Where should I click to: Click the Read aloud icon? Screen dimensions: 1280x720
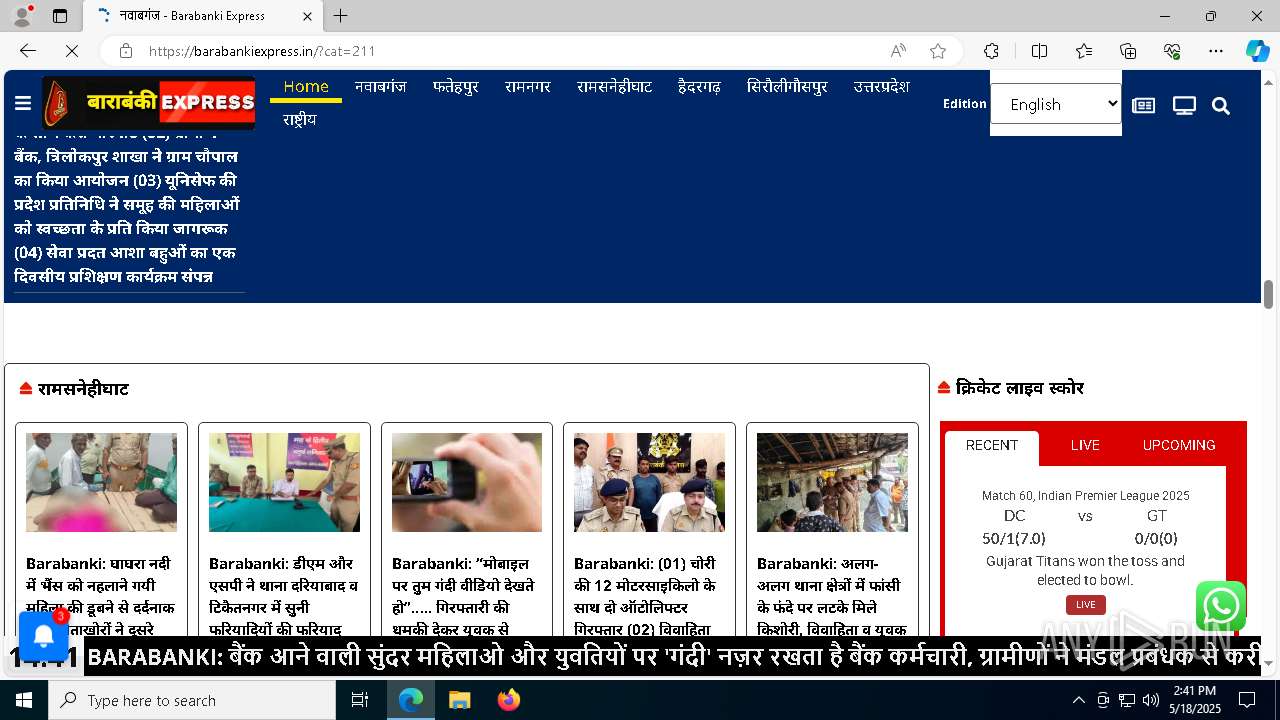coord(898,51)
